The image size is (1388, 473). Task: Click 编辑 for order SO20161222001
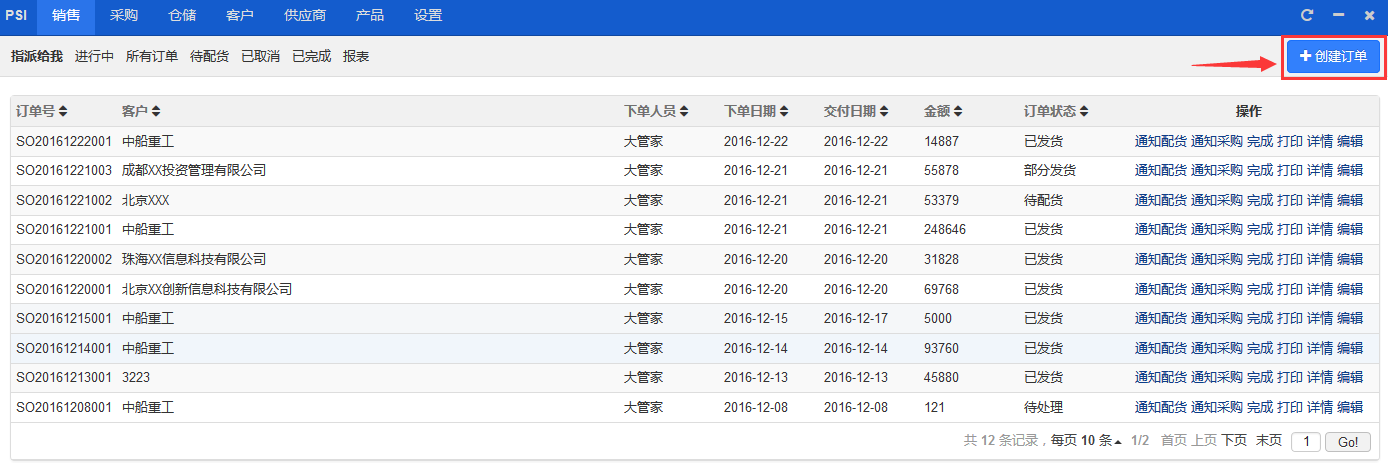coord(1350,141)
